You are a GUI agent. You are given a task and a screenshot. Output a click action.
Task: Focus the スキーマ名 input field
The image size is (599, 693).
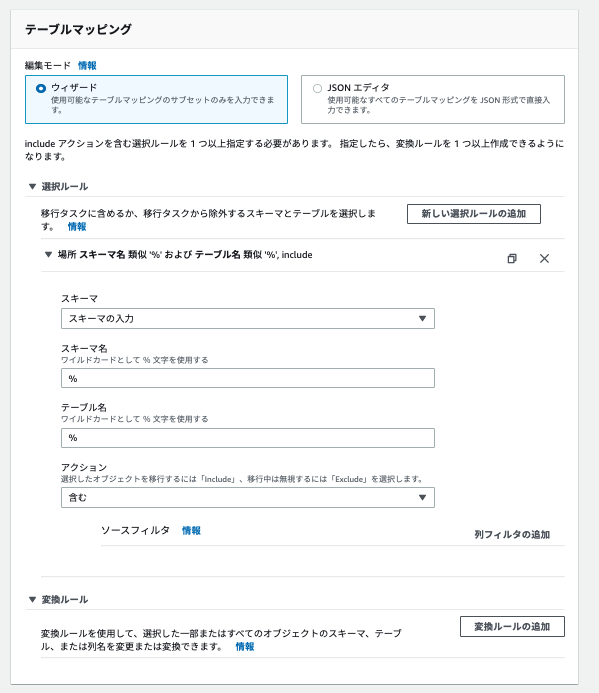point(248,378)
